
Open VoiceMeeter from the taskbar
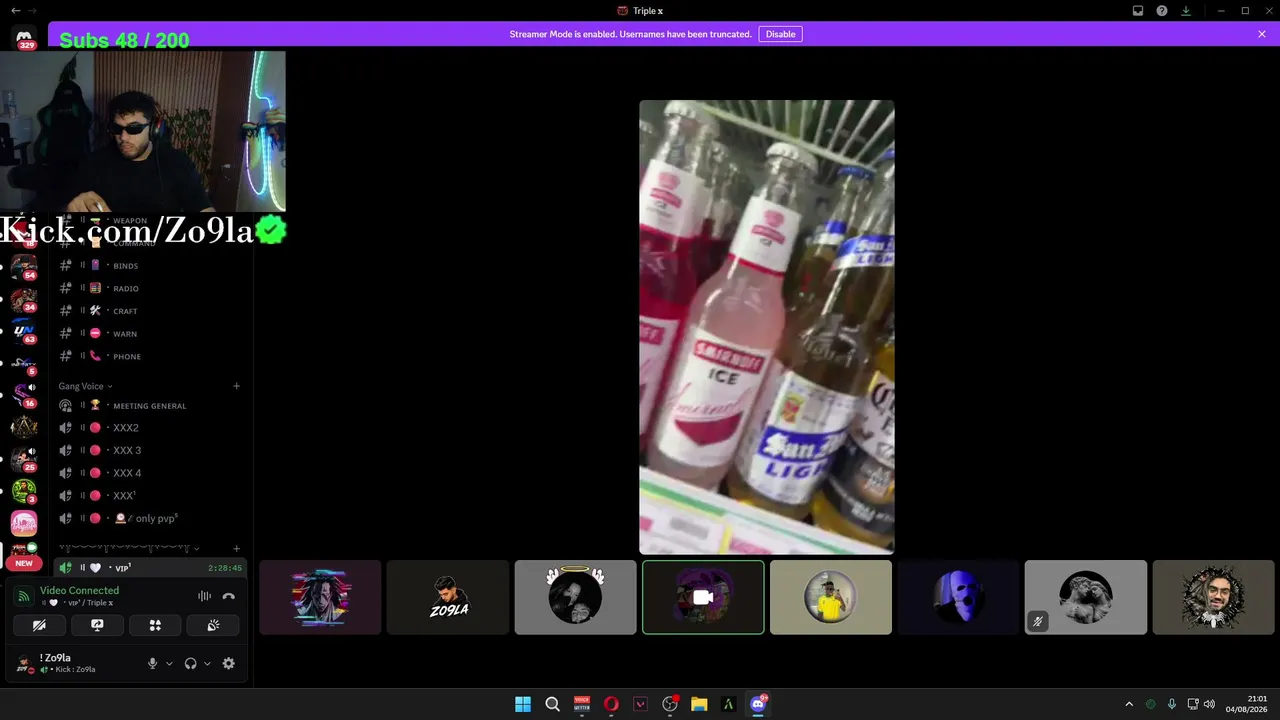[x=582, y=704]
